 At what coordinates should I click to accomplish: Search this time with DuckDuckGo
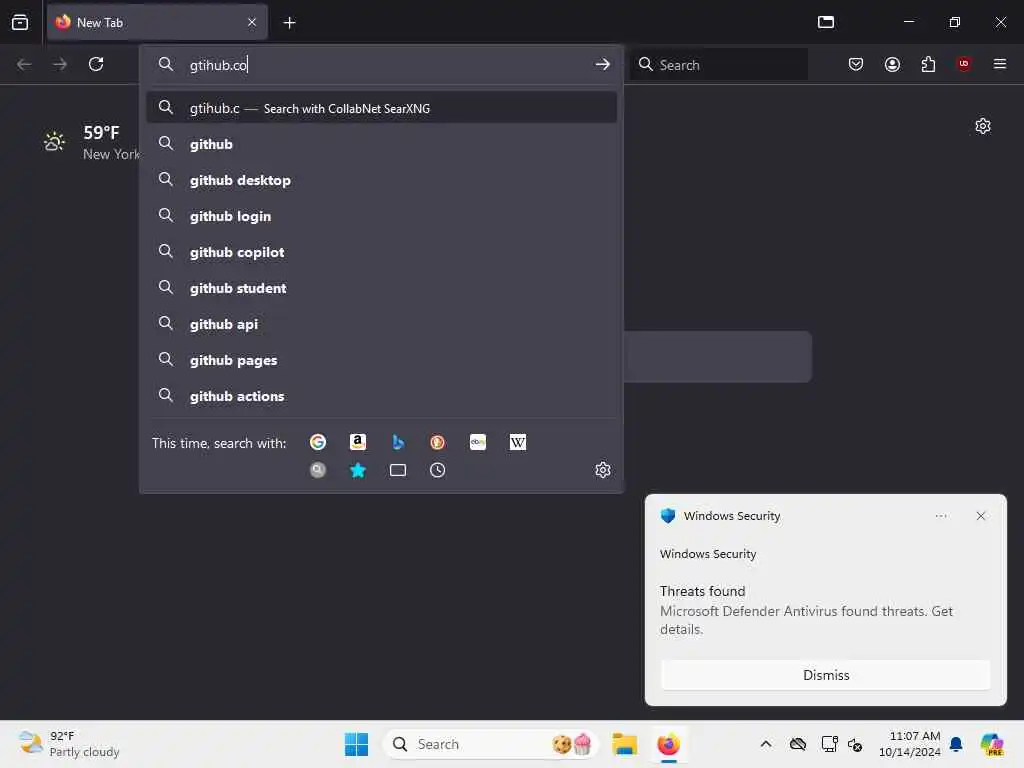(x=438, y=442)
